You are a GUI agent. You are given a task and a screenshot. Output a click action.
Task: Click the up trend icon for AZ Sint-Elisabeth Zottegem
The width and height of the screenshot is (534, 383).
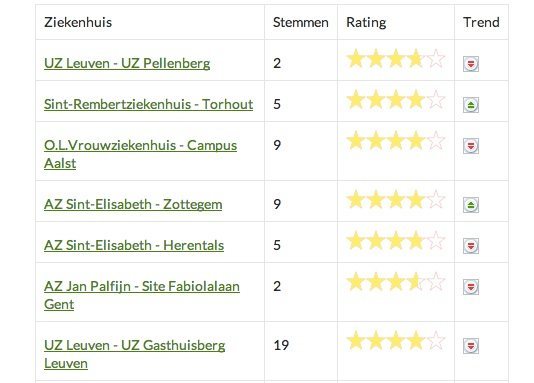471,205
